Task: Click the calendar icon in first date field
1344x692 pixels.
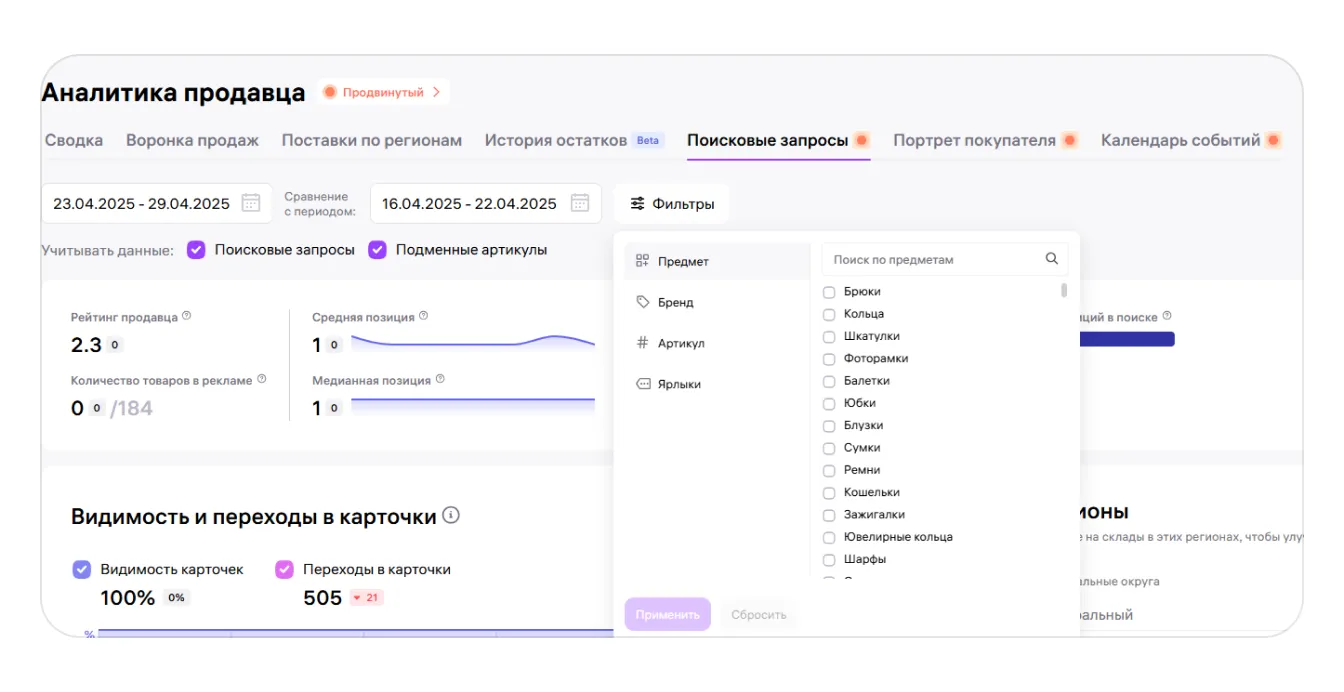Action: (x=251, y=203)
